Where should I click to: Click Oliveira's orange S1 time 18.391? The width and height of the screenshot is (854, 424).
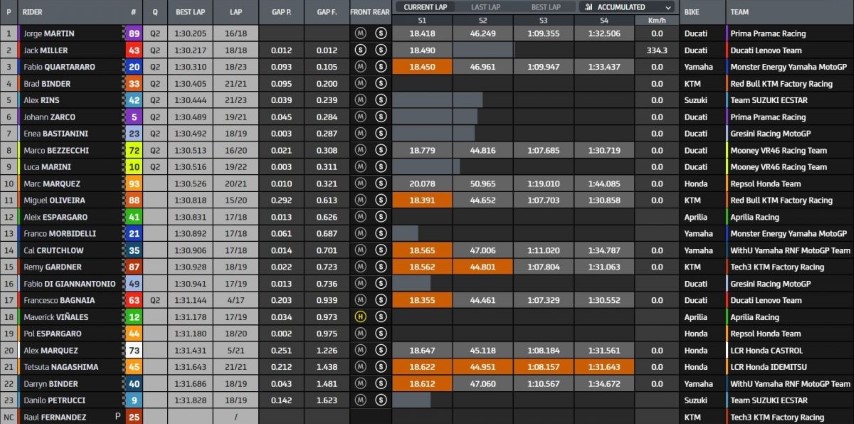422,200
